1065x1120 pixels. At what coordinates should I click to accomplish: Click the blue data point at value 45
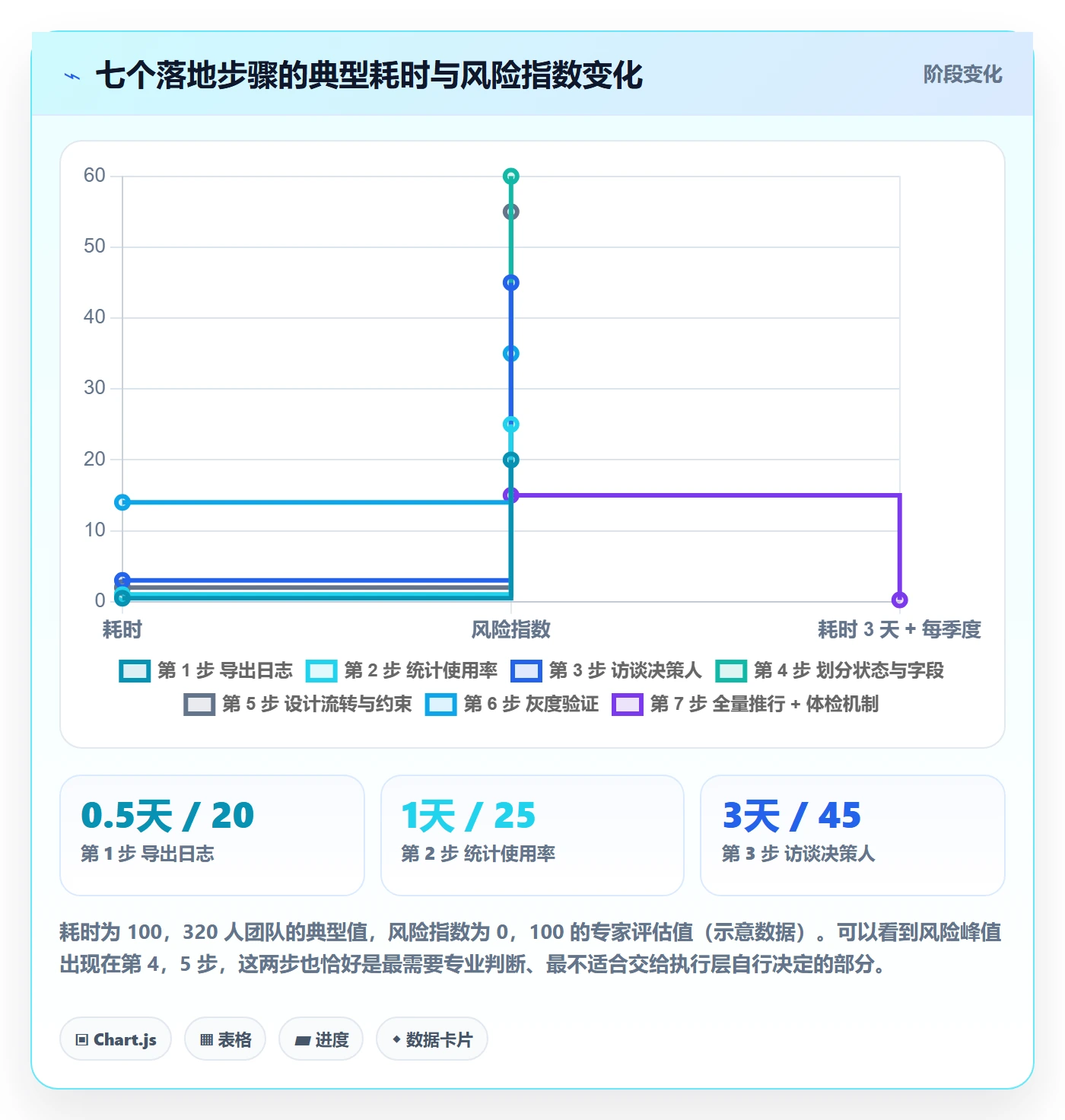click(511, 282)
